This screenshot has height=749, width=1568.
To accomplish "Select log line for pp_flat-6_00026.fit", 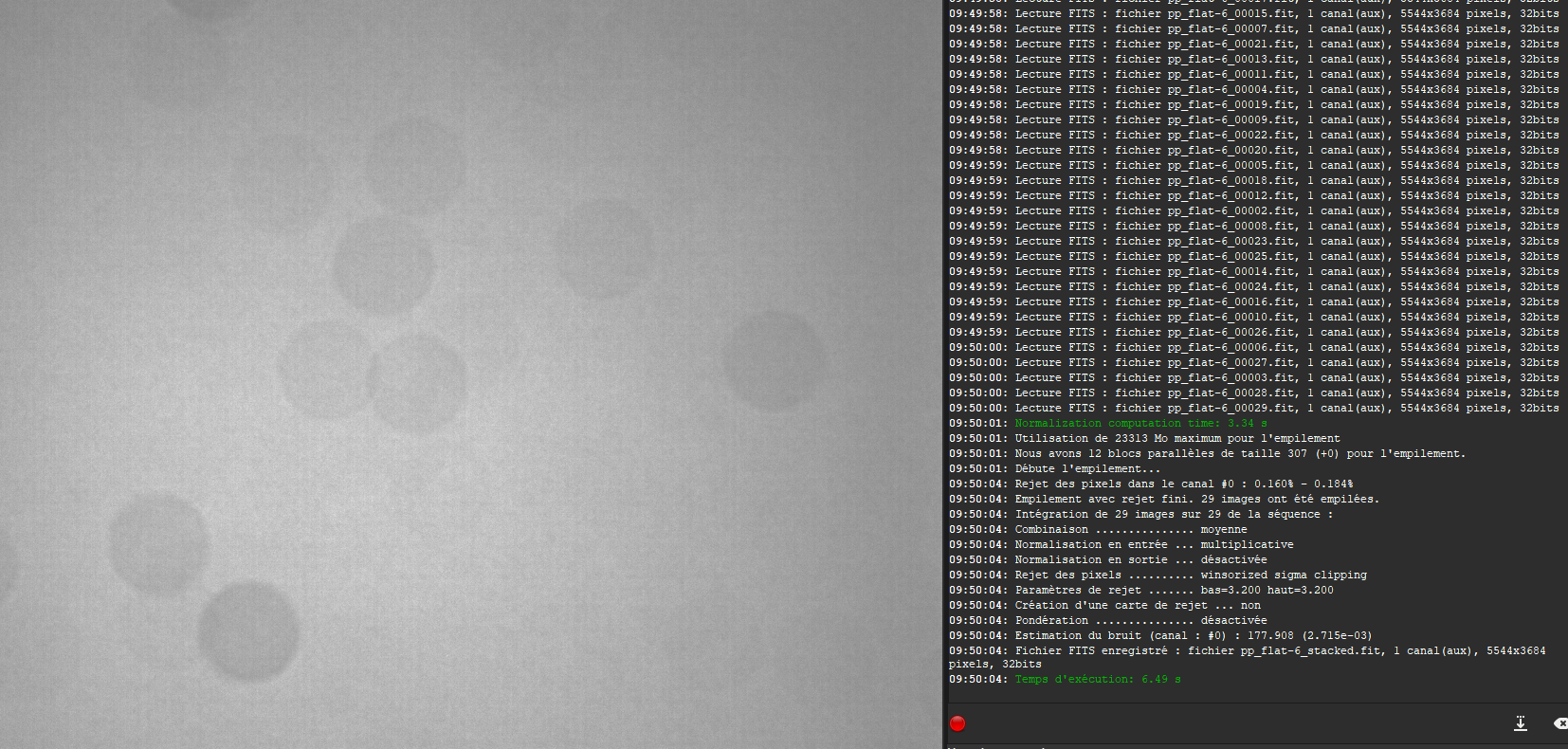I will pos(1254,332).
